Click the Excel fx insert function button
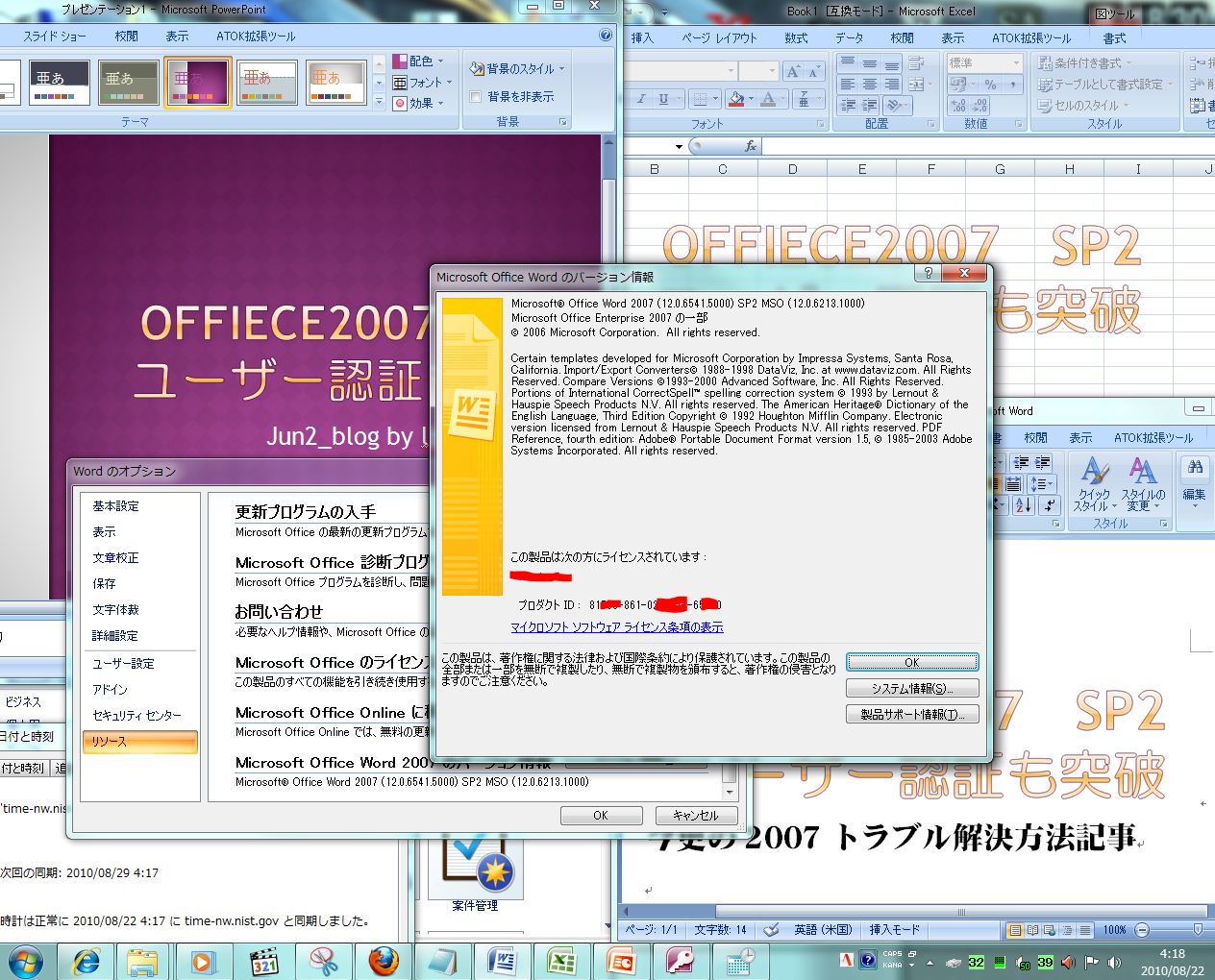The image size is (1215, 980). coord(751,146)
